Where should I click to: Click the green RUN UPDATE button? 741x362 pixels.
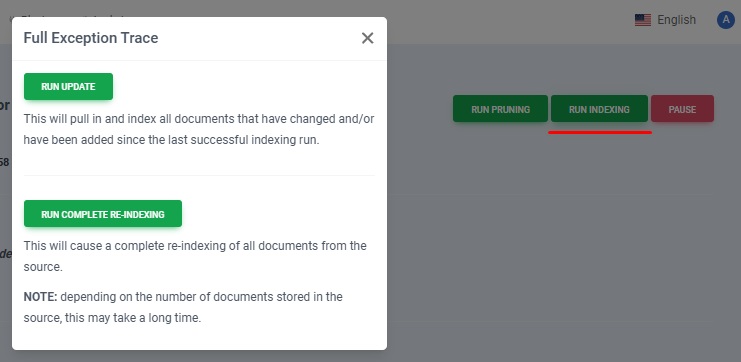(69, 86)
